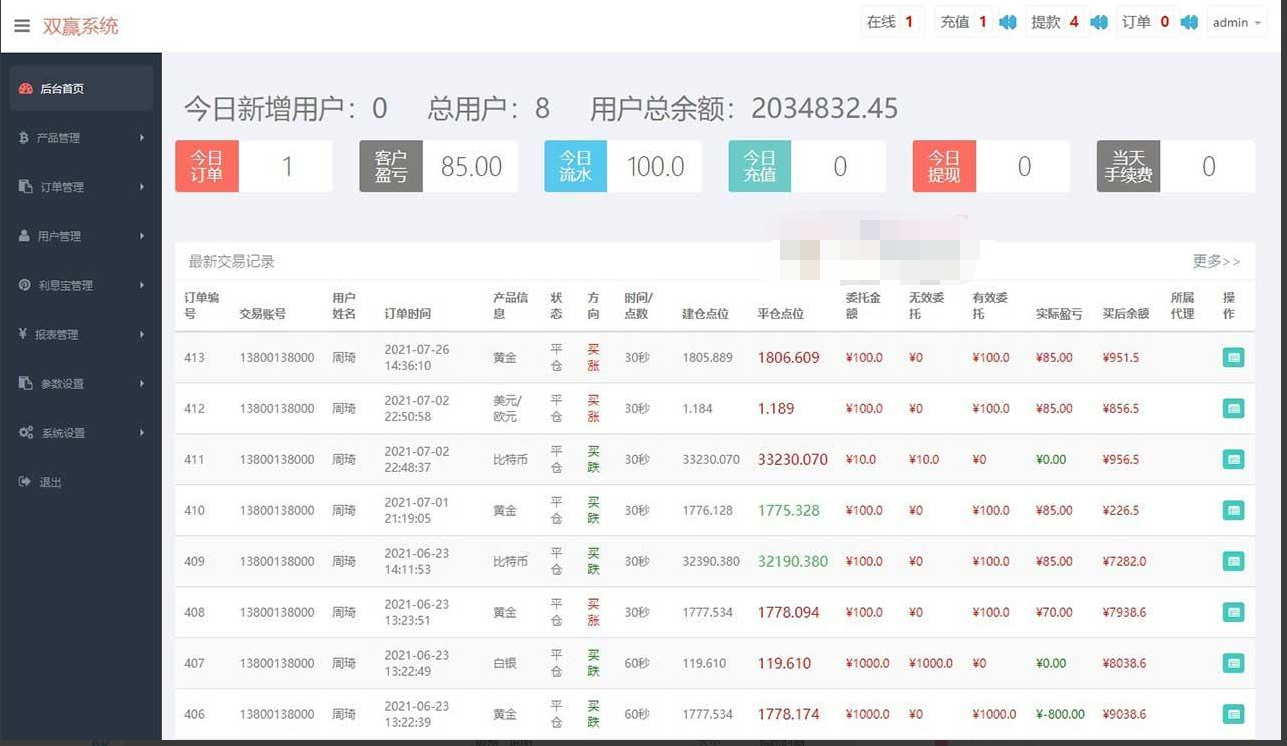
Task: Expand the 订单管理 sidebar menu
Action: (x=81, y=187)
